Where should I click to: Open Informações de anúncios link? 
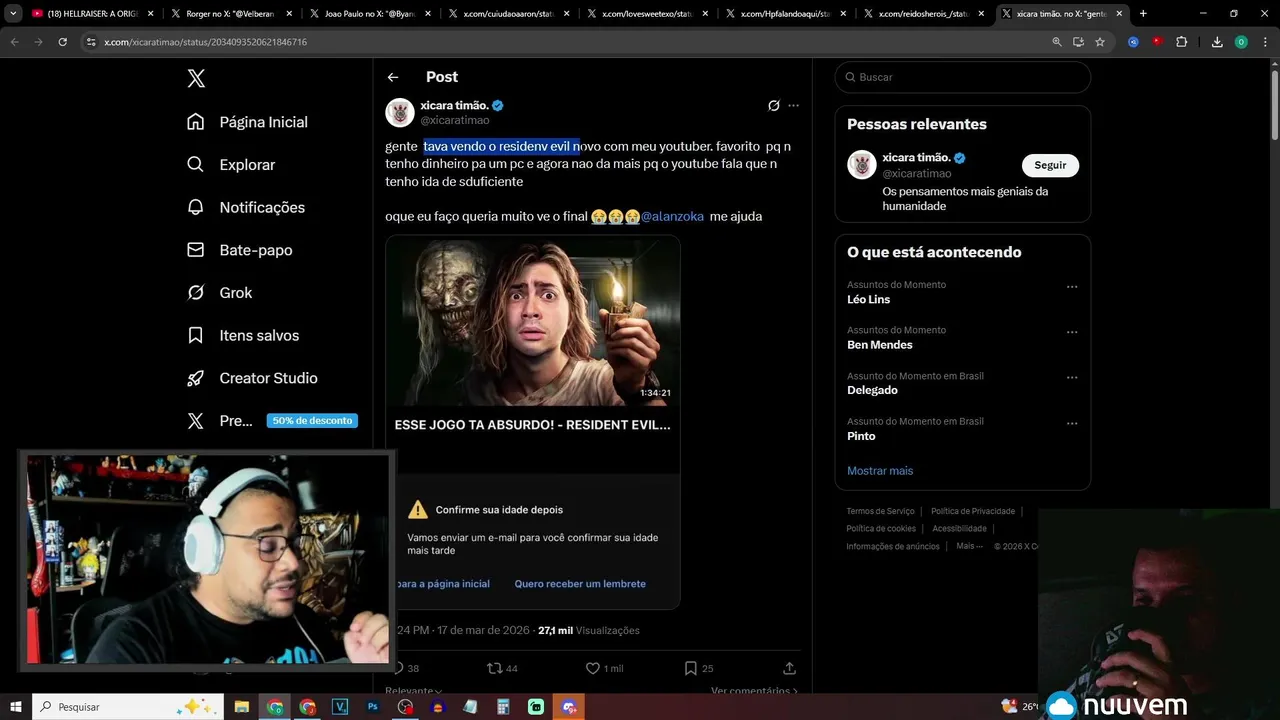click(x=893, y=546)
